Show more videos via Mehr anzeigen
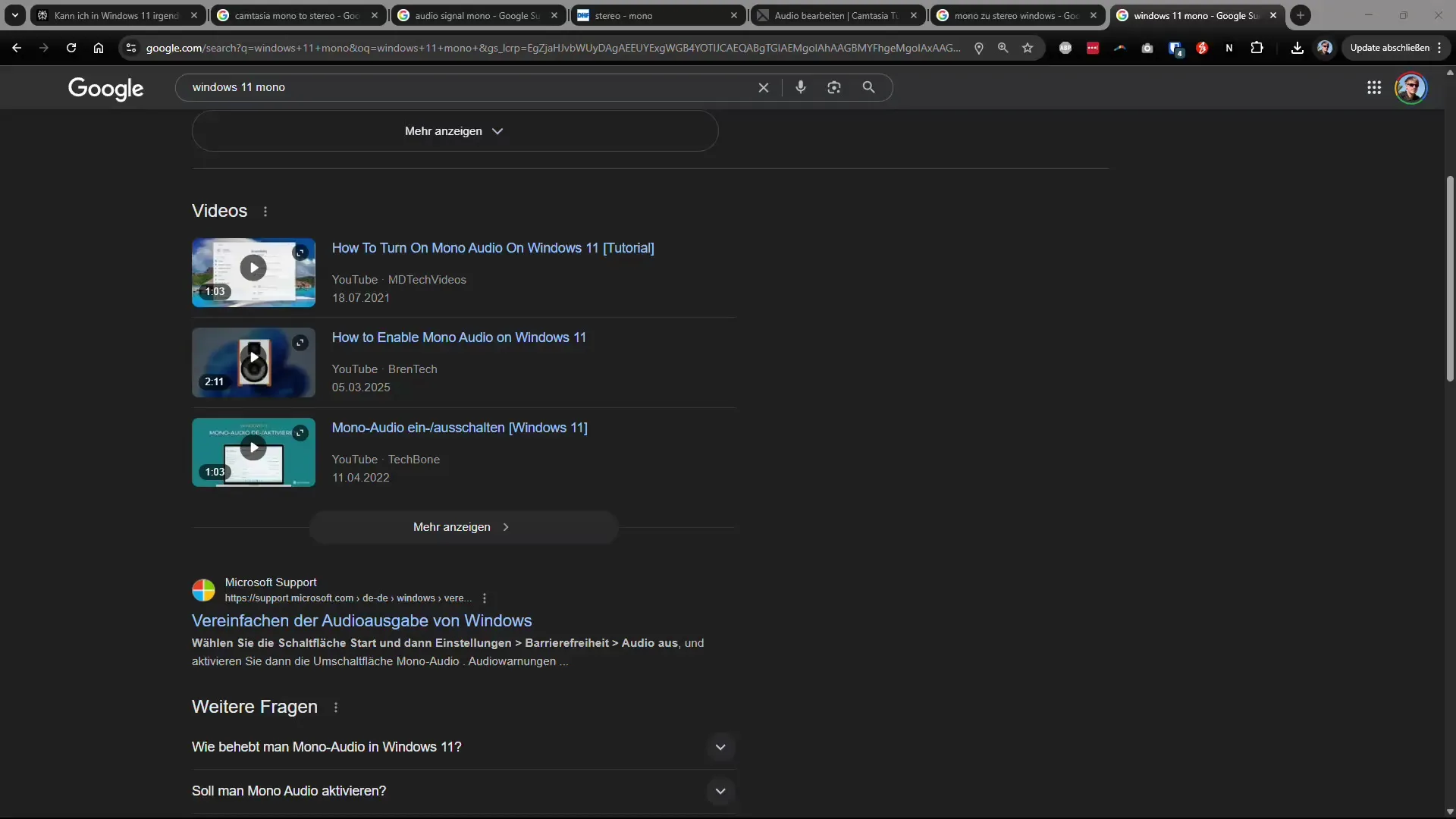The width and height of the screenshot is (1456, 819). click(463, 527)
